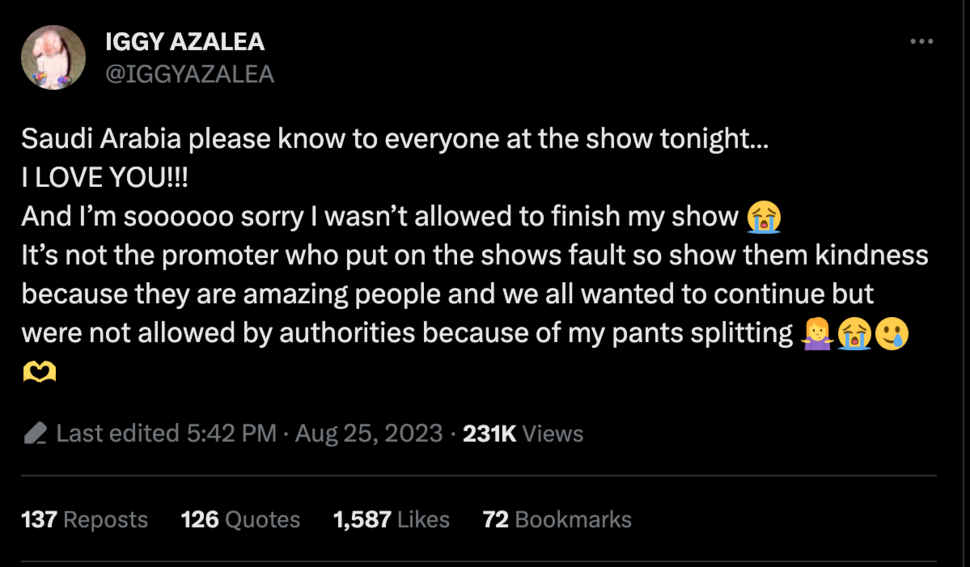Click the pencil edit-history icon
Screen dimensions: 970x567
coord(35,434)
